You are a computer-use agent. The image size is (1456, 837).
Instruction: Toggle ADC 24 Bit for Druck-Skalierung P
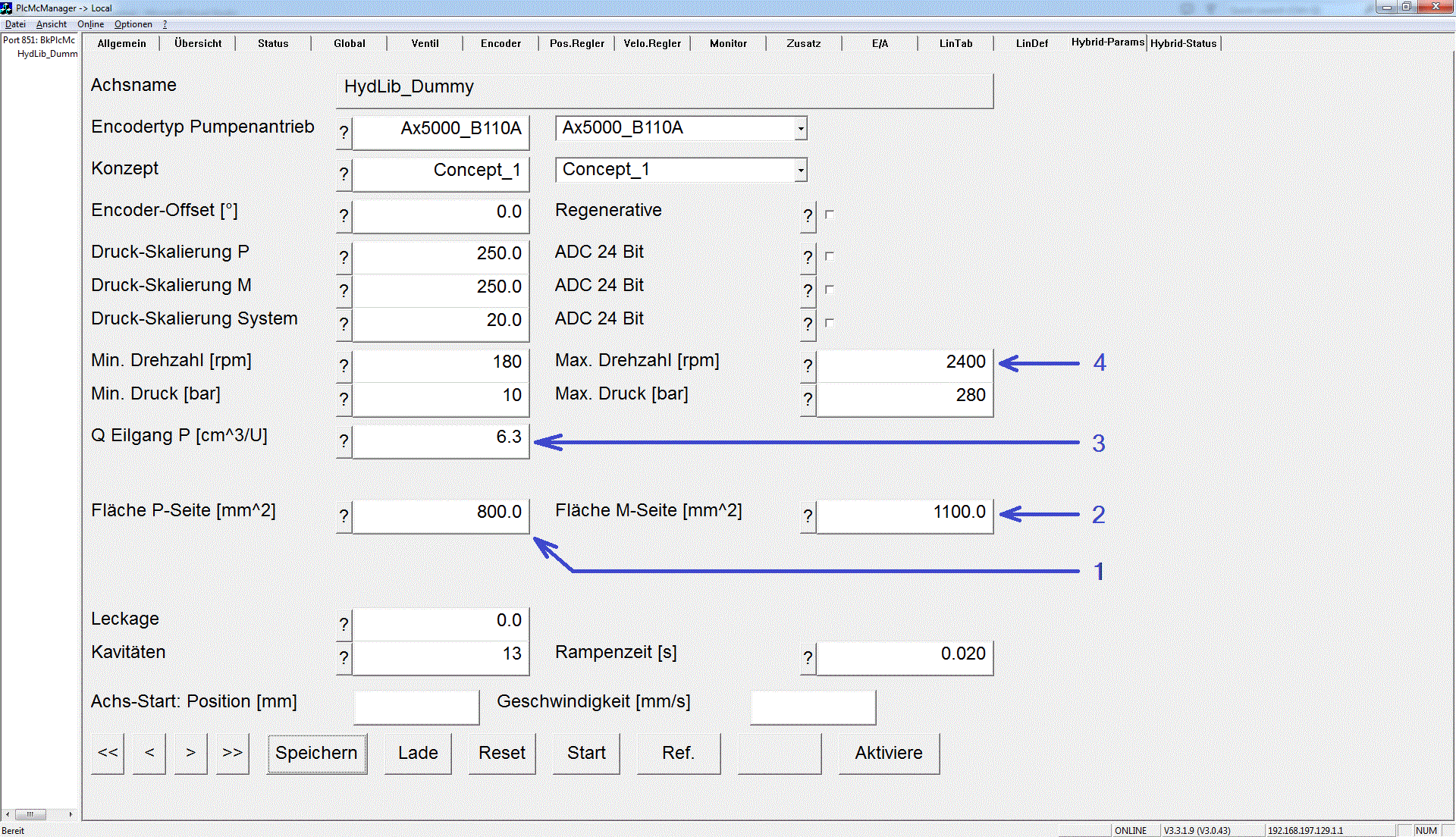(x=830, y=256)
